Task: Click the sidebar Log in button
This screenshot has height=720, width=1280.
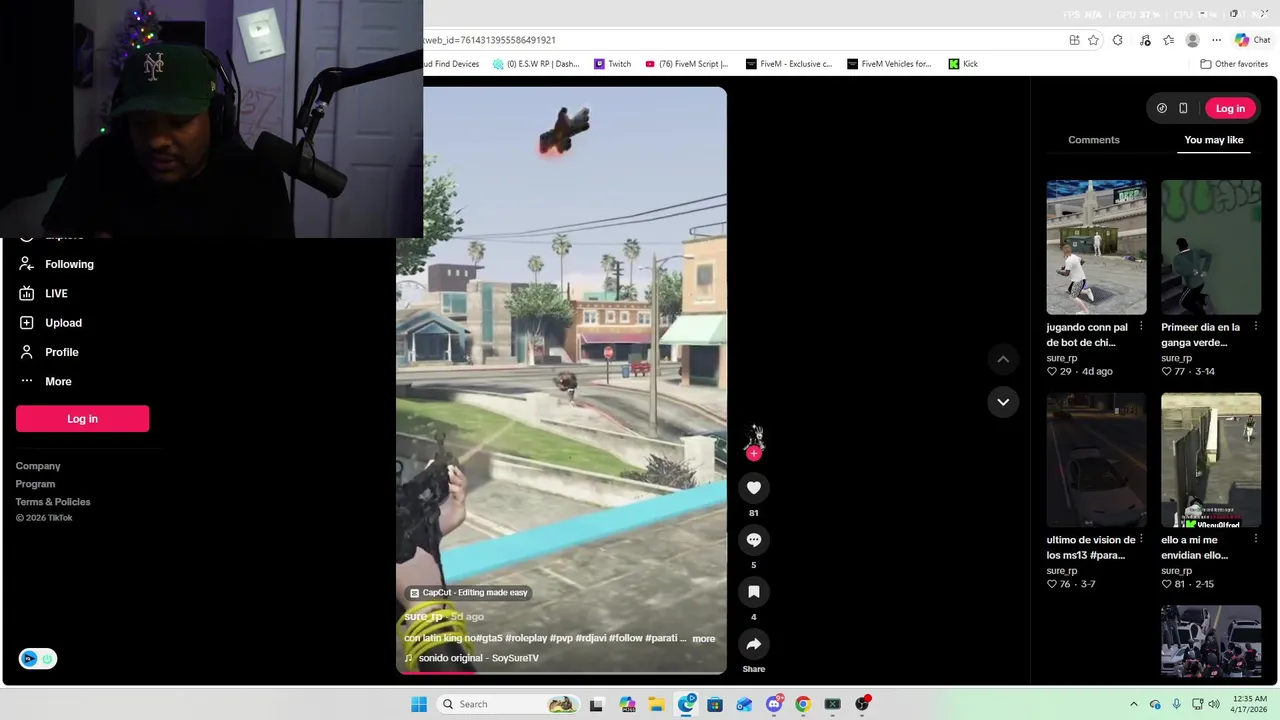Action: [82, 419]
